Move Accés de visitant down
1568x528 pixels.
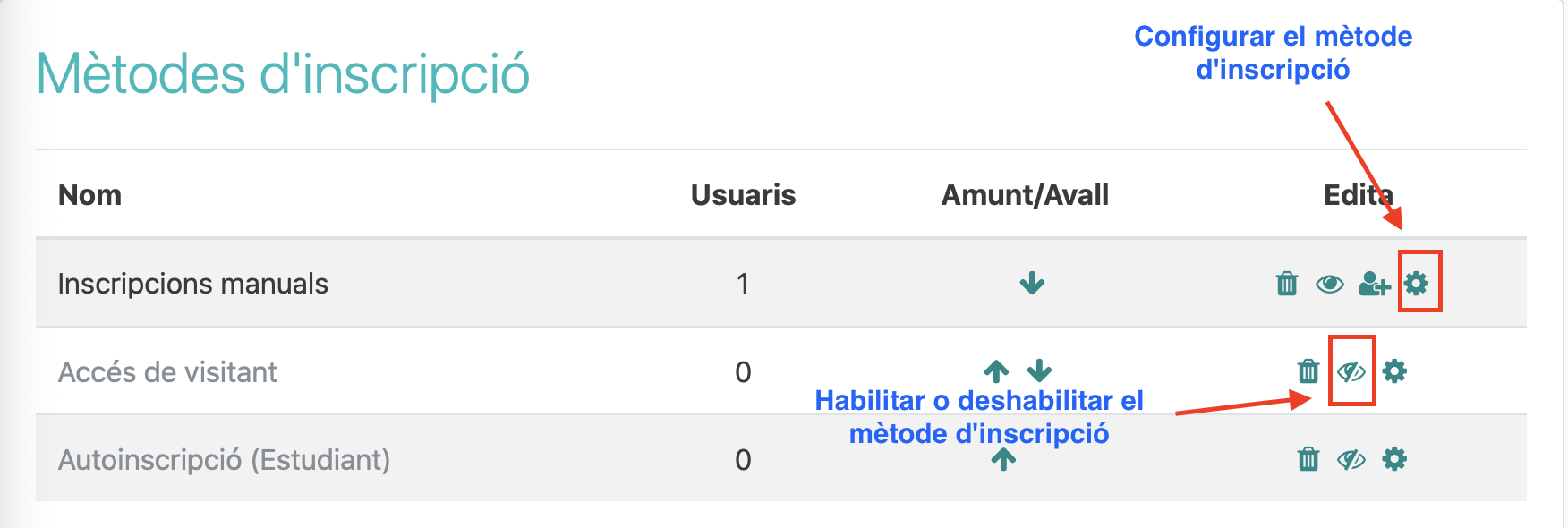1039,370
